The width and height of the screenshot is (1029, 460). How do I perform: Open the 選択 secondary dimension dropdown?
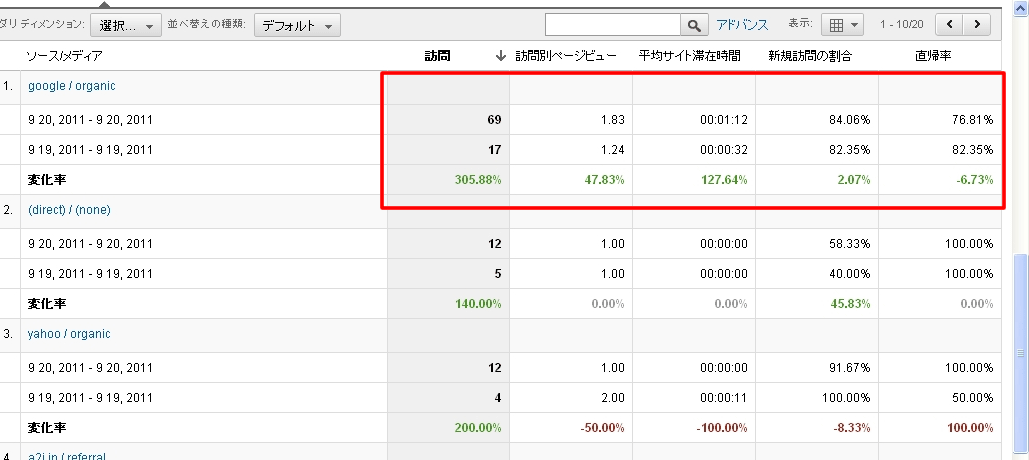(125, 25)
